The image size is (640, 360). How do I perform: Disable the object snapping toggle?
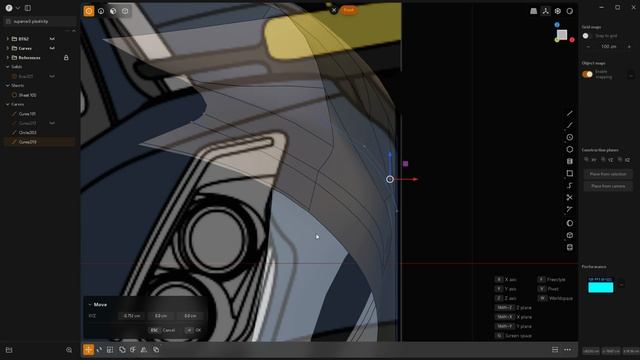coord(587,74)
